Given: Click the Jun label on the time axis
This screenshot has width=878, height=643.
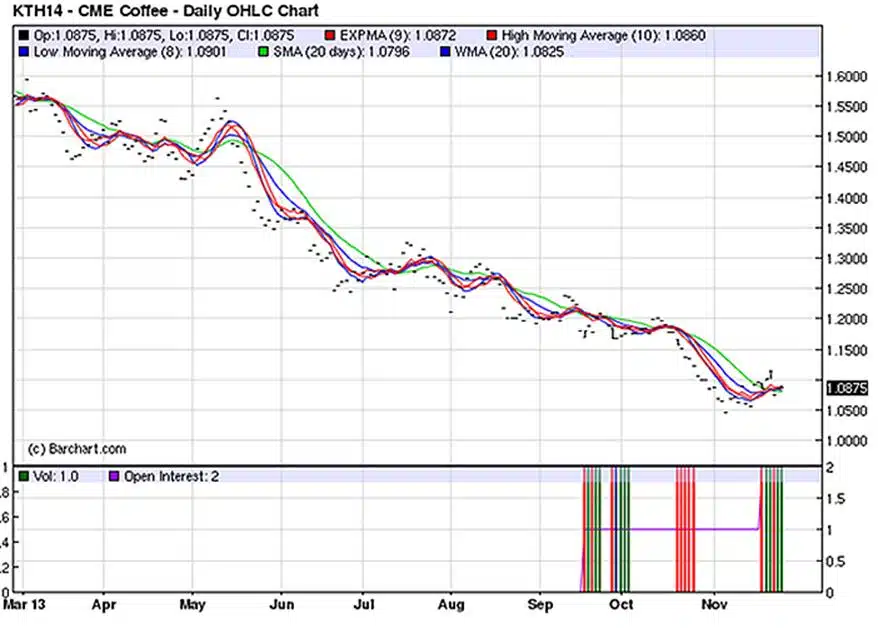Looking at the screenshot, I should click(283, 605).
